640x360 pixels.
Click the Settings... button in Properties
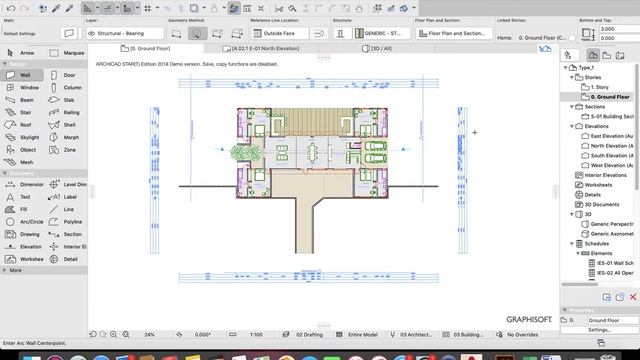599,330
